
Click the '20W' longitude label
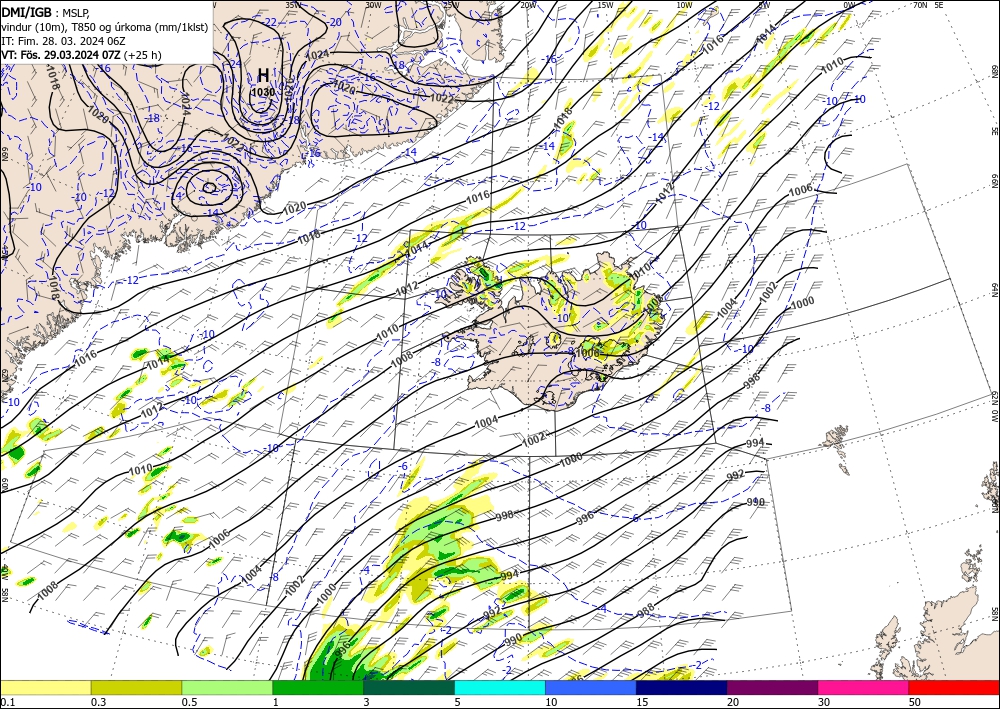pos(528,4)
